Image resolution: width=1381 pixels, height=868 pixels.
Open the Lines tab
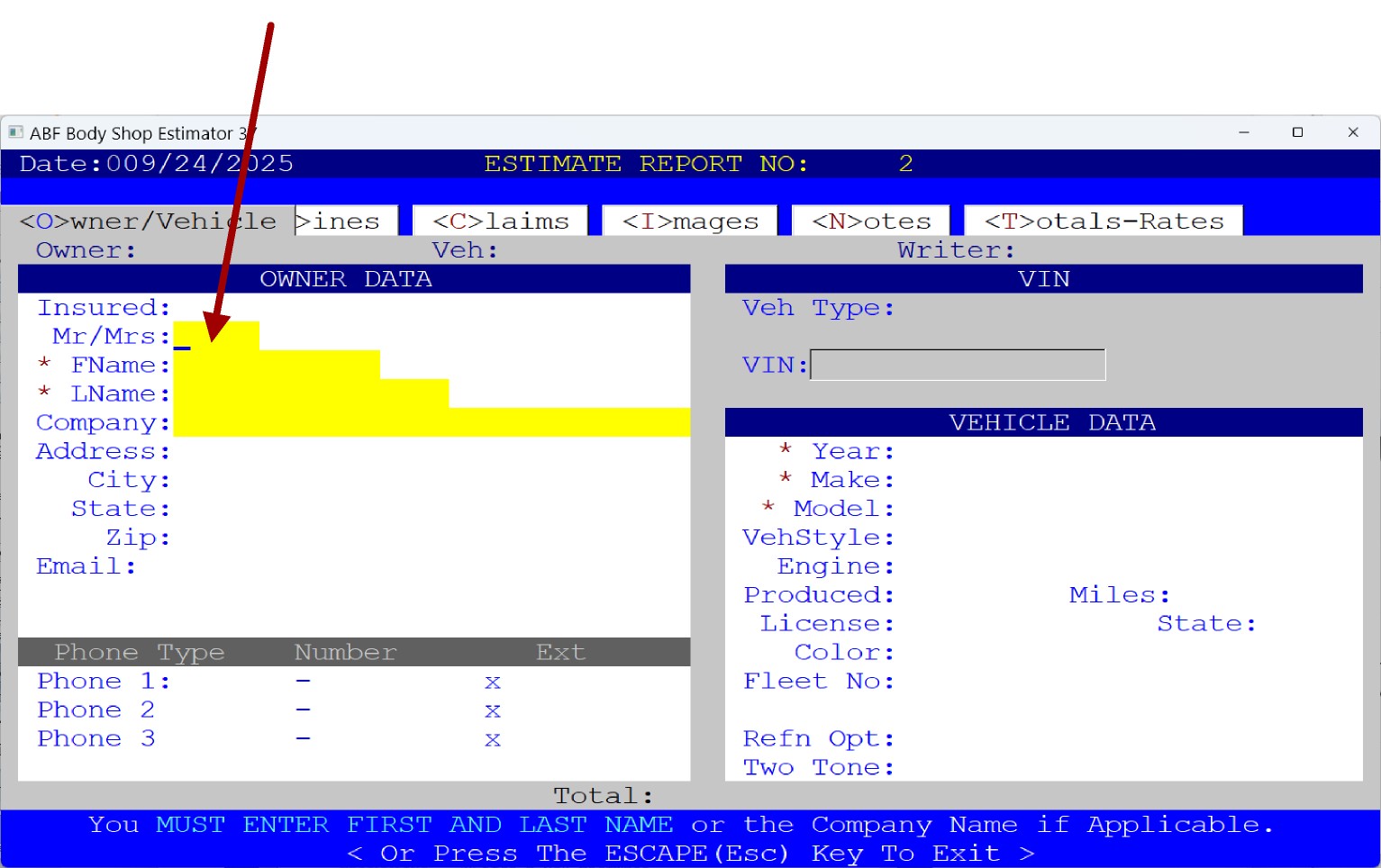point(347,222)
